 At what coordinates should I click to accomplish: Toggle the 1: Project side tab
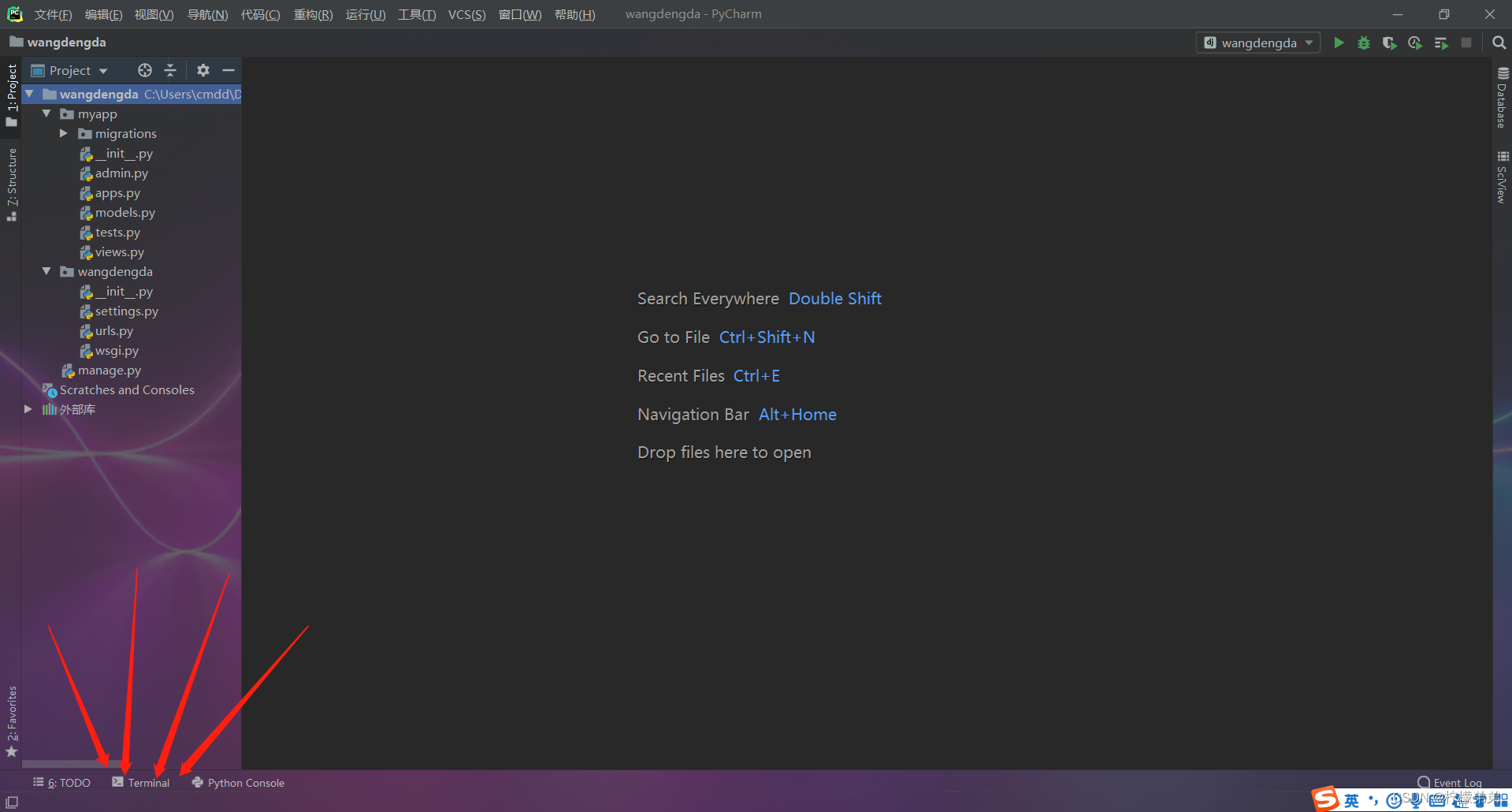11,95
